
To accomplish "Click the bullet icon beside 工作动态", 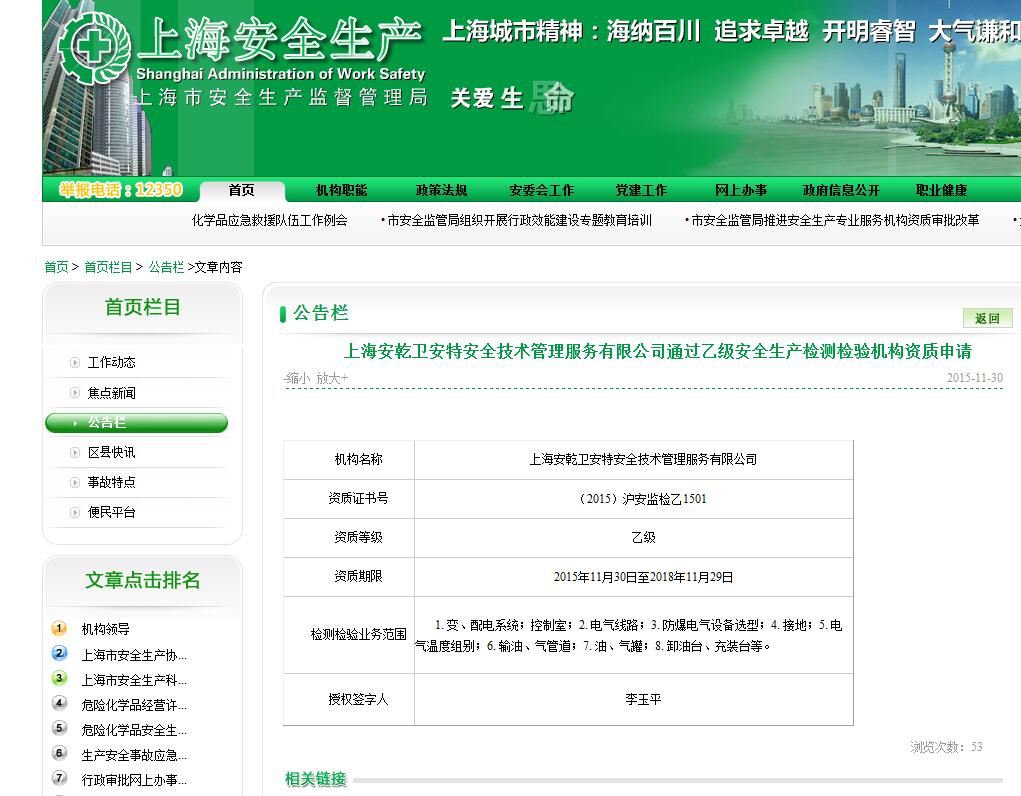I will click(x=75, y=363).
